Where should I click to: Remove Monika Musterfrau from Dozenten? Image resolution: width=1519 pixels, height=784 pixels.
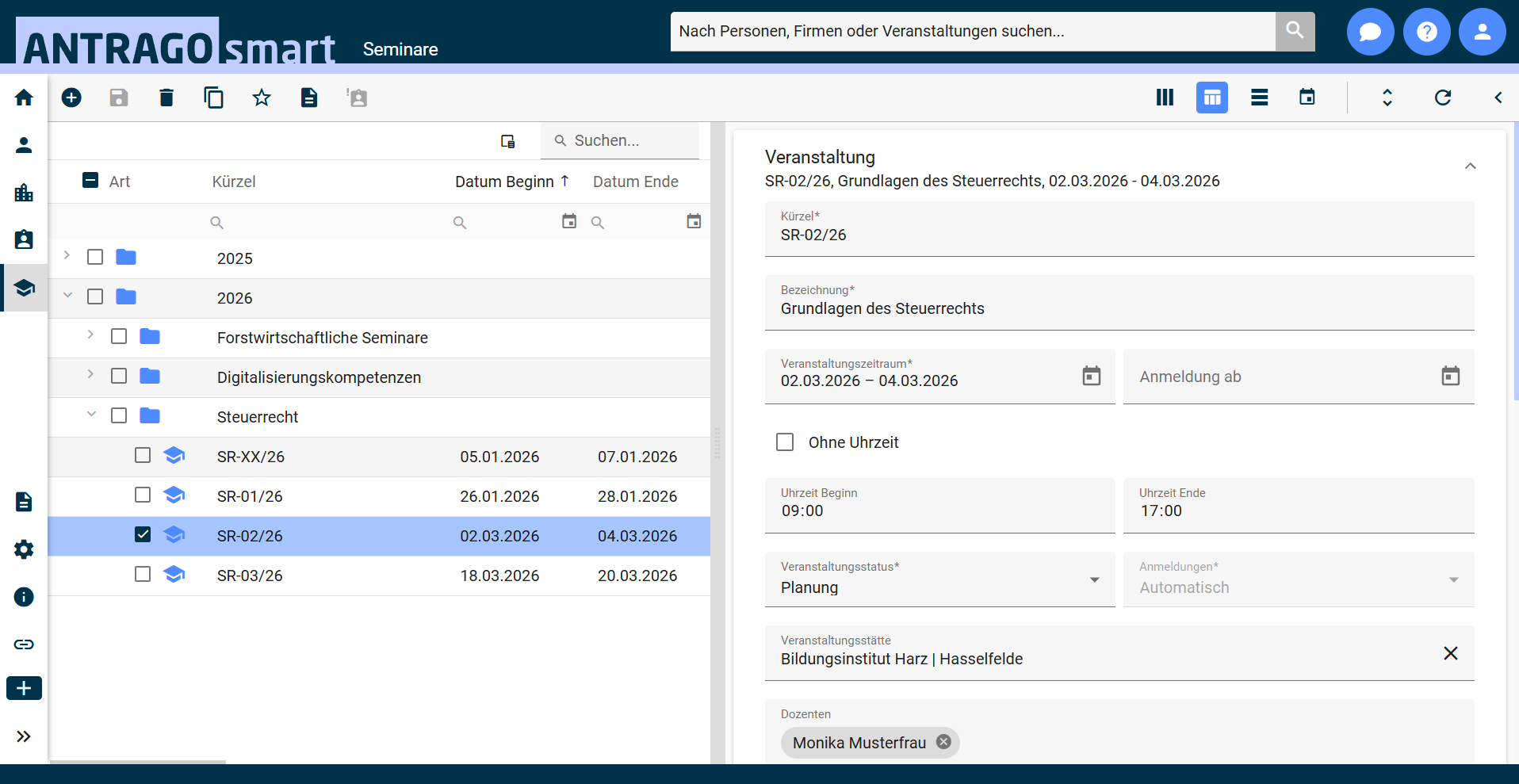943,742
